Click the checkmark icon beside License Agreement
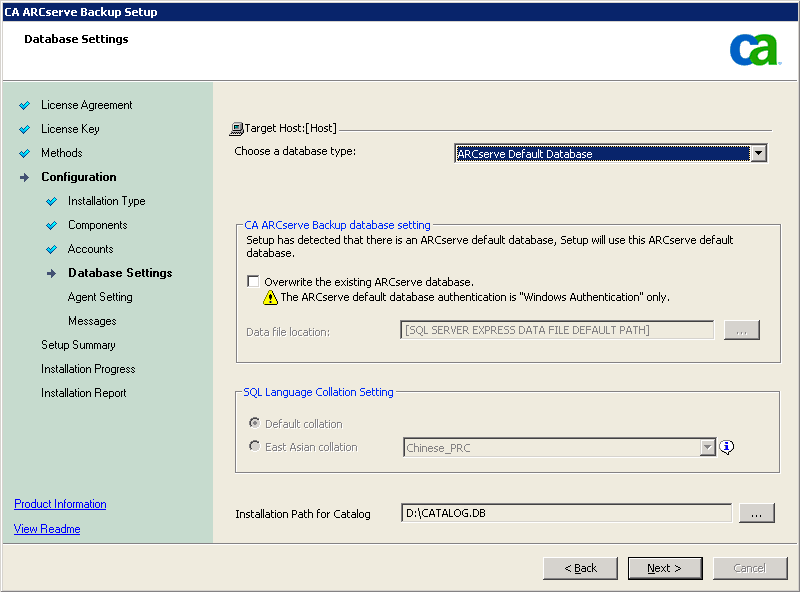Image resolution: width=800 pixels, height=592 pixels. click(x=25, y=105)
